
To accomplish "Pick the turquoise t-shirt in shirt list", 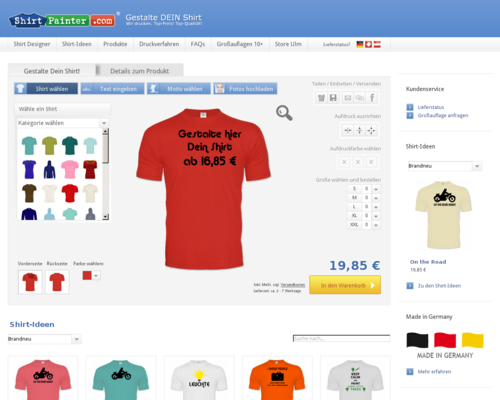I will [29, 145].
